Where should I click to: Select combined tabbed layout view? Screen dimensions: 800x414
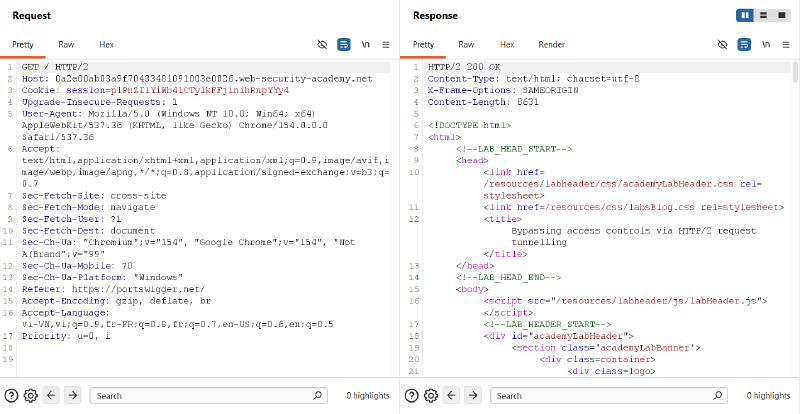point(781,15)
